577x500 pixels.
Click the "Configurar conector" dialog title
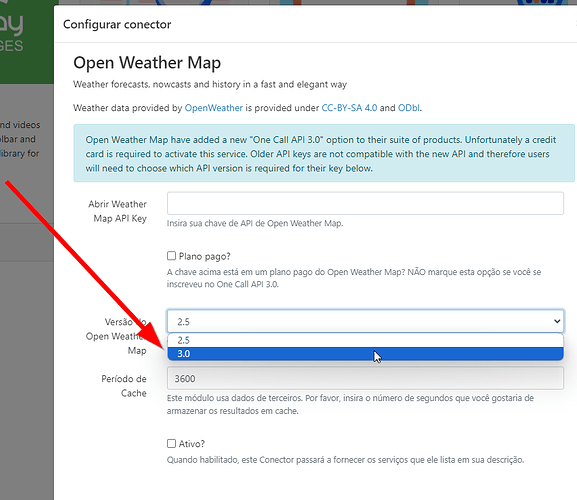117,24
